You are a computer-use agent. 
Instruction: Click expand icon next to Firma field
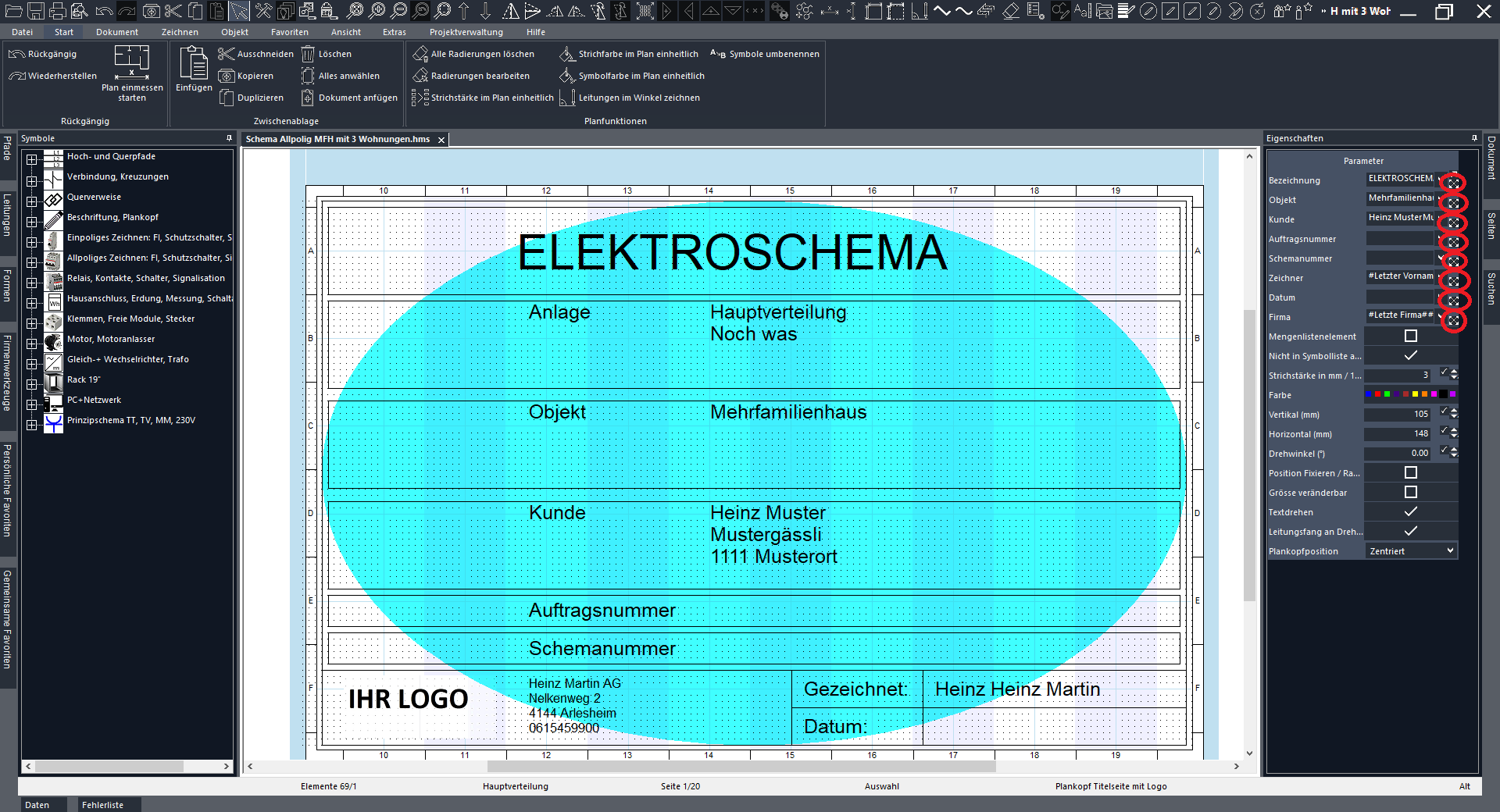(x=1453, y=320)
